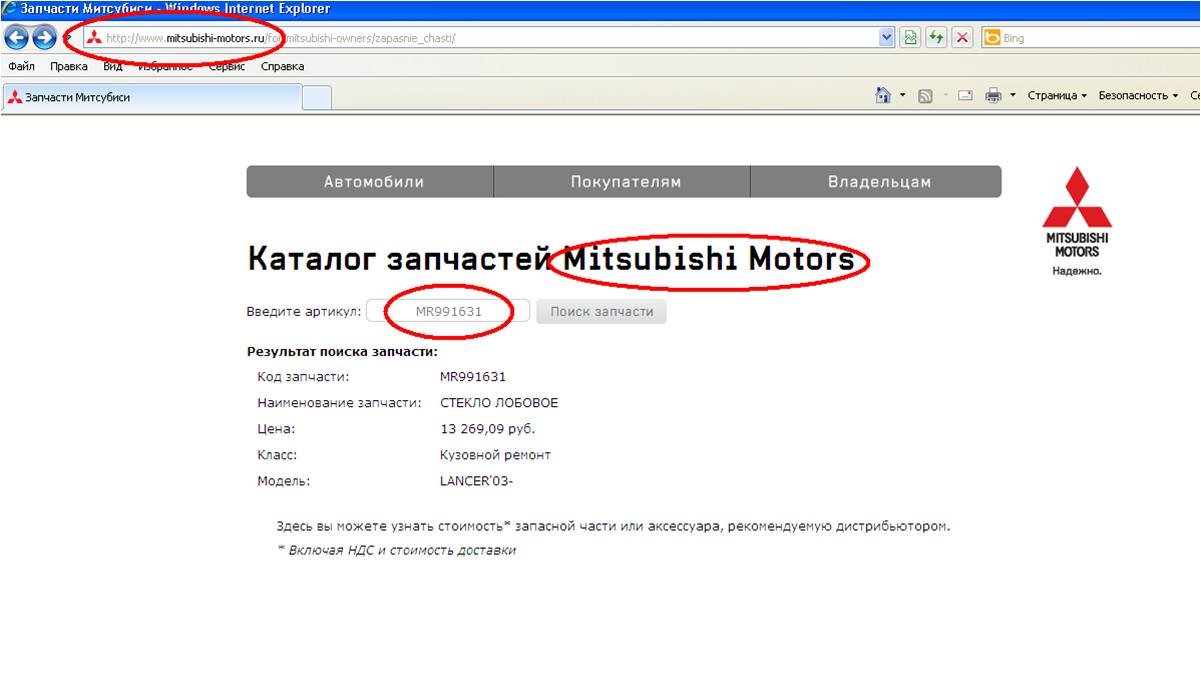Image resolution: width=1201 pixels, height=694 pixels.
Task: Open the Владельцам navigation section
Action: pyautogui.click(x=878, y=182)
